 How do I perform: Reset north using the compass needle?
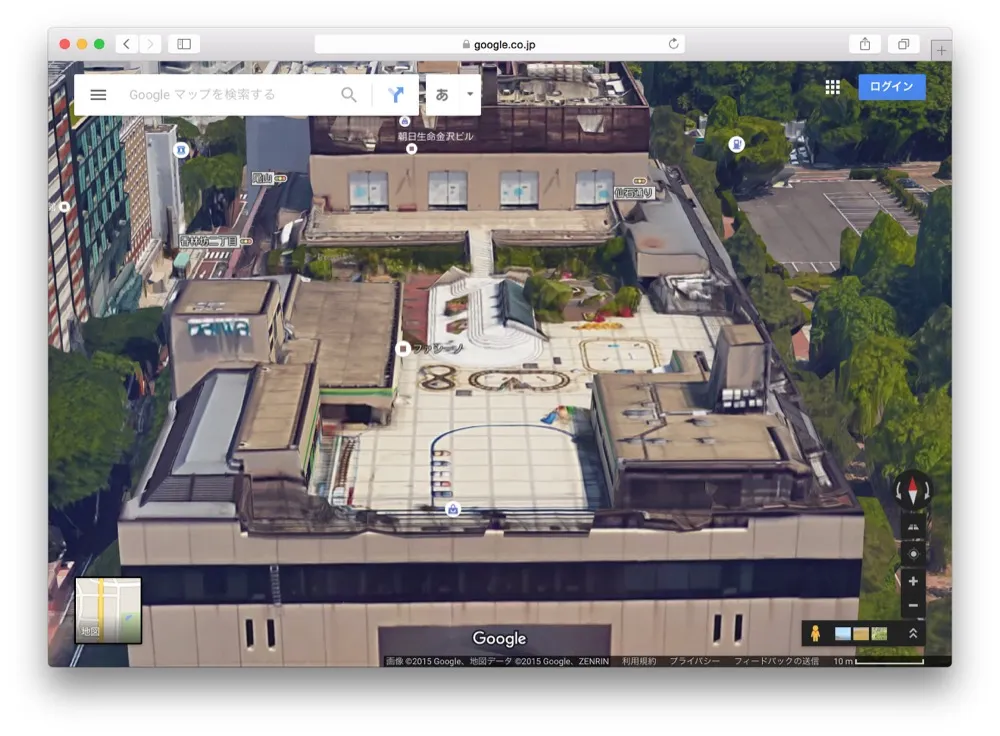pyautogui.click(x=915, y=489)
